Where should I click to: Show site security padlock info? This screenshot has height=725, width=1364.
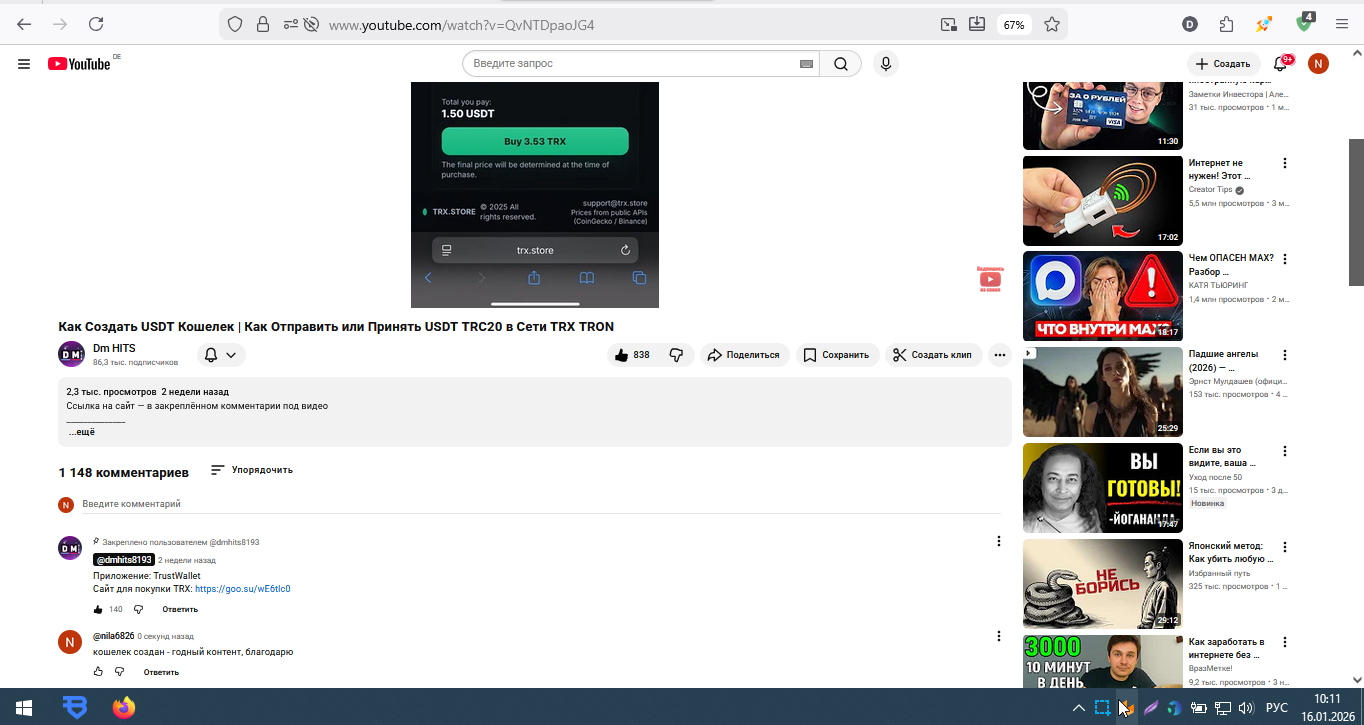pyautogui.click(x=263, y=24)
